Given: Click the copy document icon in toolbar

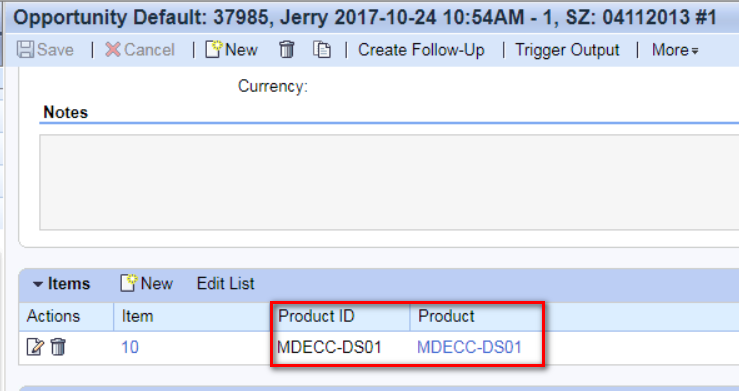Looking at the screenshot, I should click(x=321, y=49).
